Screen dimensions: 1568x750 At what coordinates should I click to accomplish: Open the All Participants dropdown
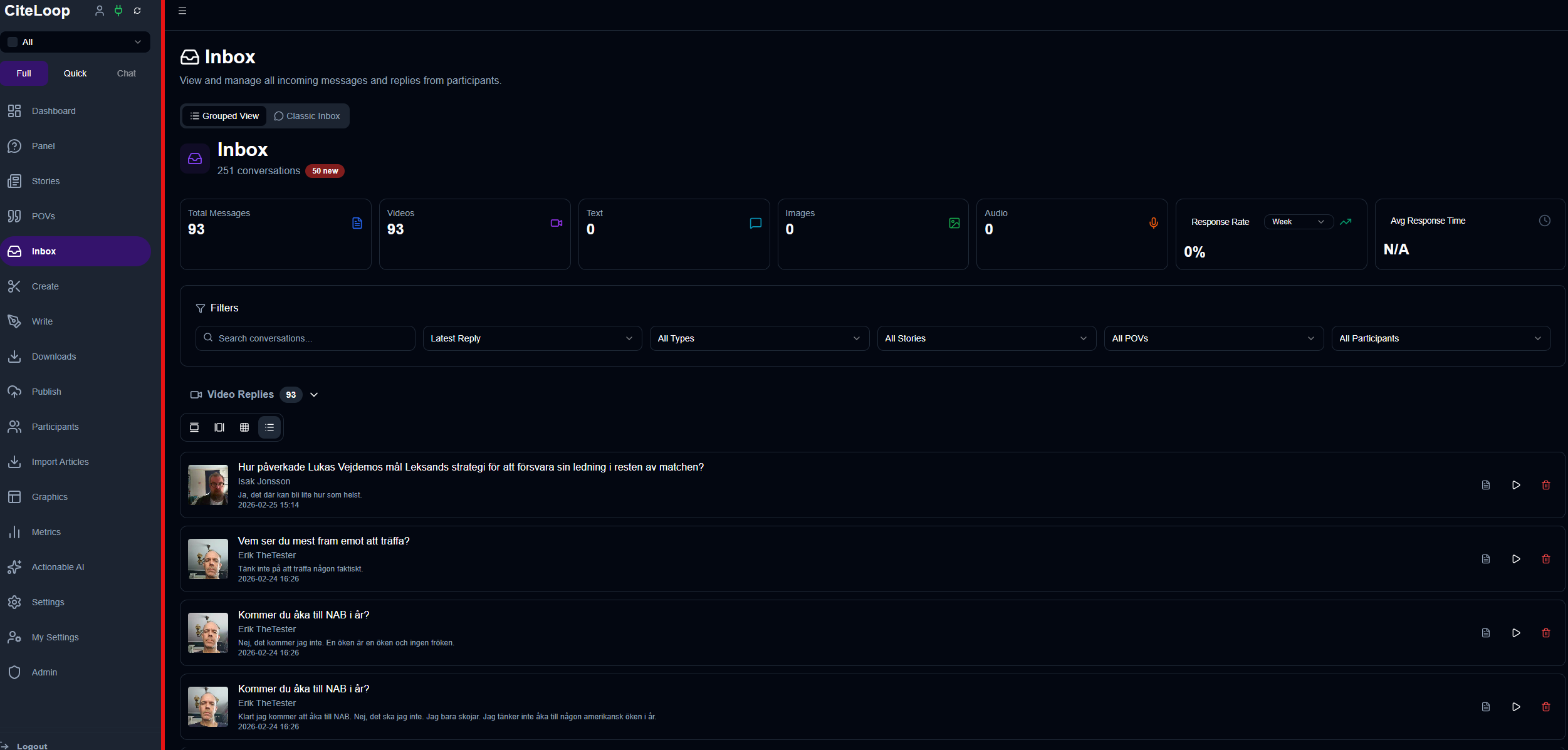tap(1441, 338)
